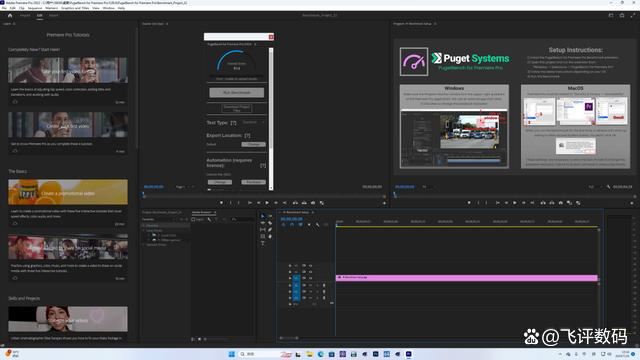This screenshot has height=360, width=640.
Task: Click the Run Benchmark button
Action: click(237, 93)
